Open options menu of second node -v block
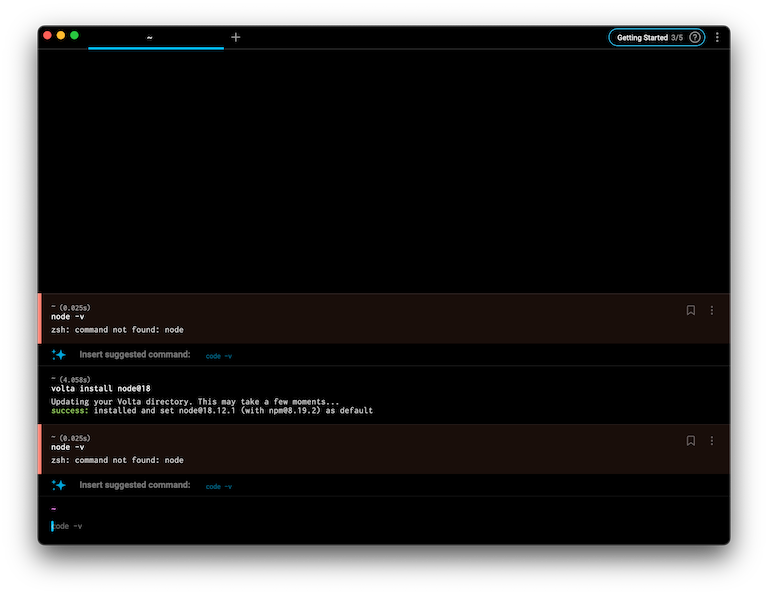The height and width of the screenshot is (595, 768). click(712, 441)
